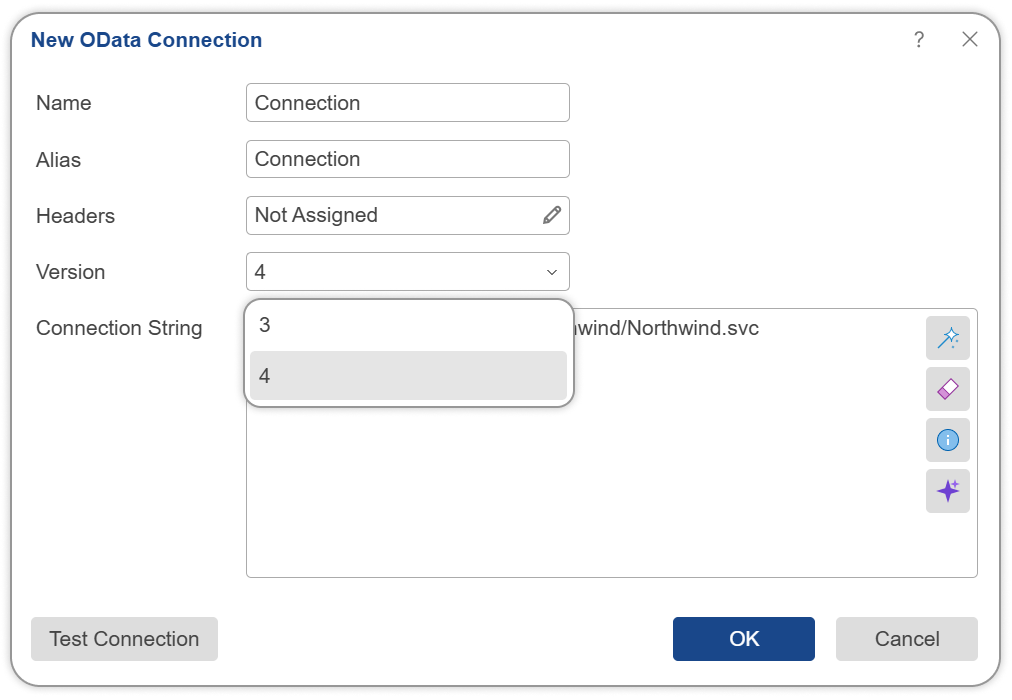Viewport: 1012px width, 700px height.
Task: Edit Headers with the pencil icon
Action: coord(552,215)
